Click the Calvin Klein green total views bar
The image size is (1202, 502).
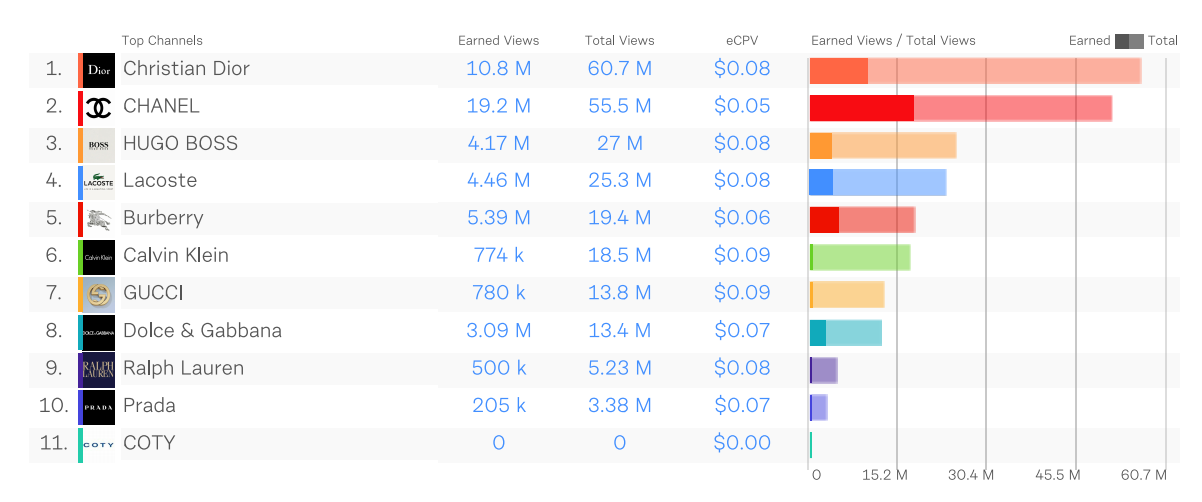click(x=861, y=257)
